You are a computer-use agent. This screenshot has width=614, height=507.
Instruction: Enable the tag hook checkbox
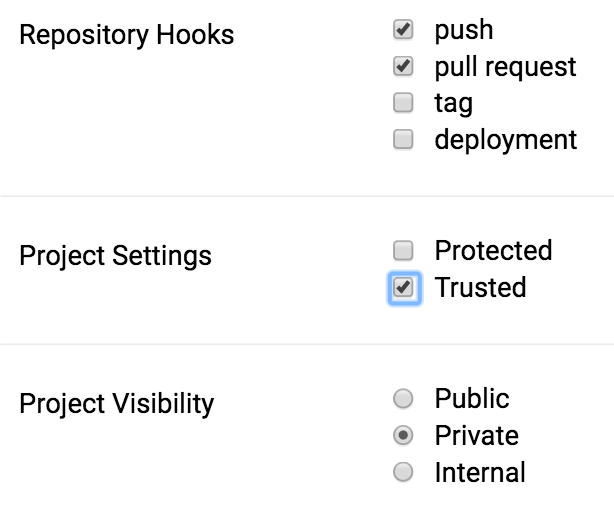click(x=403, y=103)
